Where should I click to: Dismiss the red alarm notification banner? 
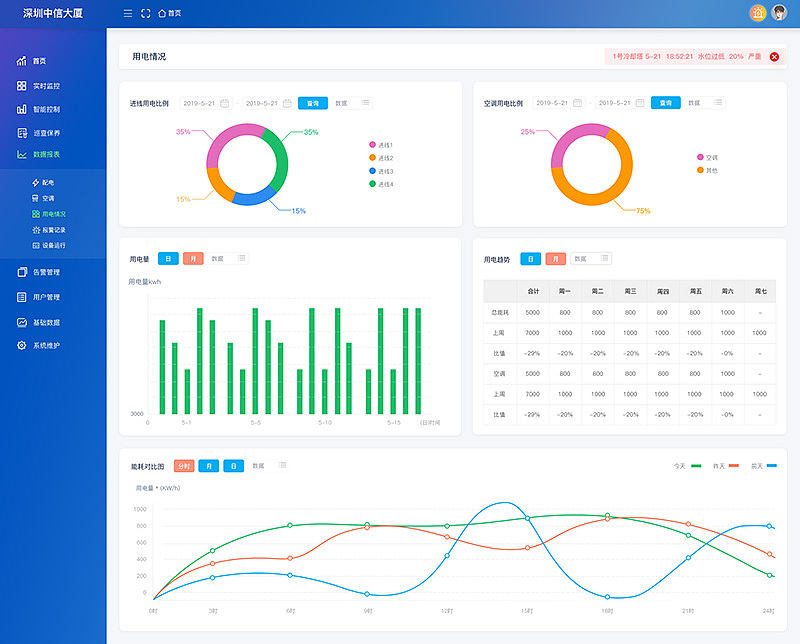click(x=774, y=57)
